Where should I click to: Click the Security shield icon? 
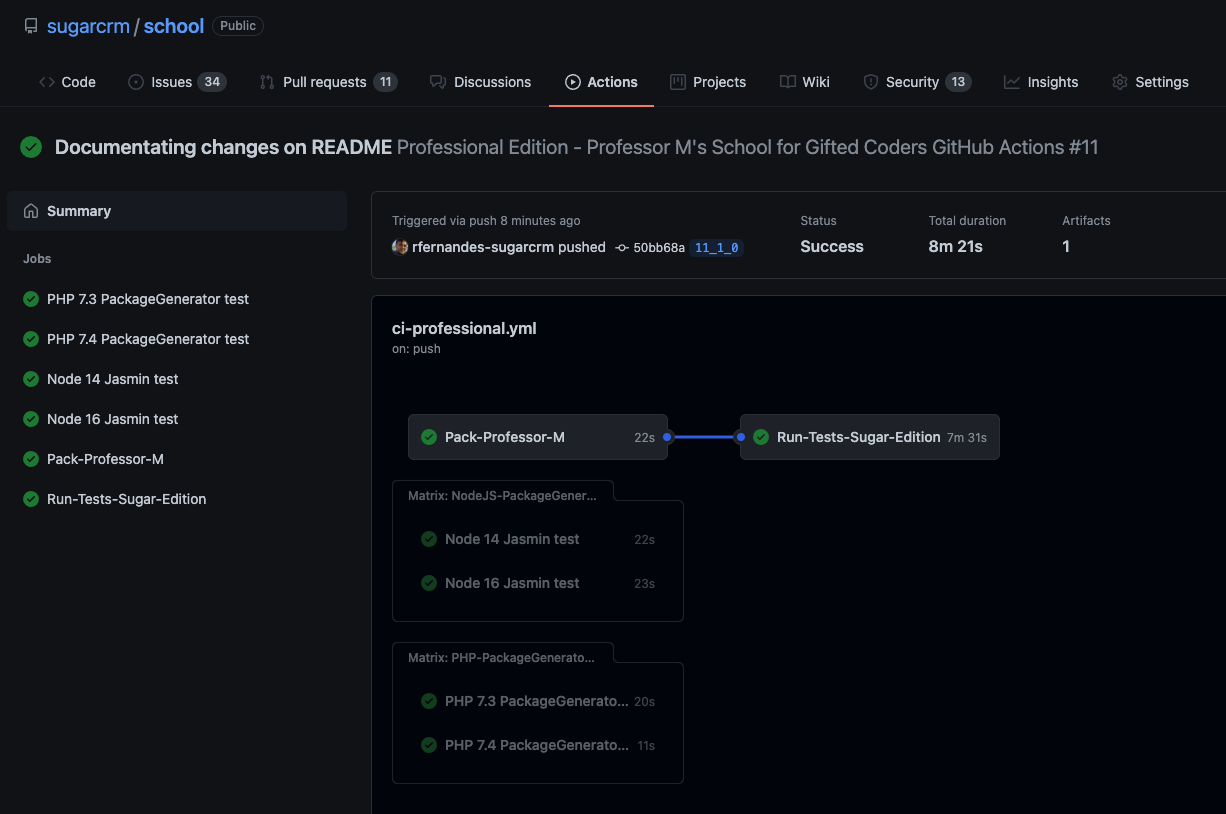click(x=870, y=82)
